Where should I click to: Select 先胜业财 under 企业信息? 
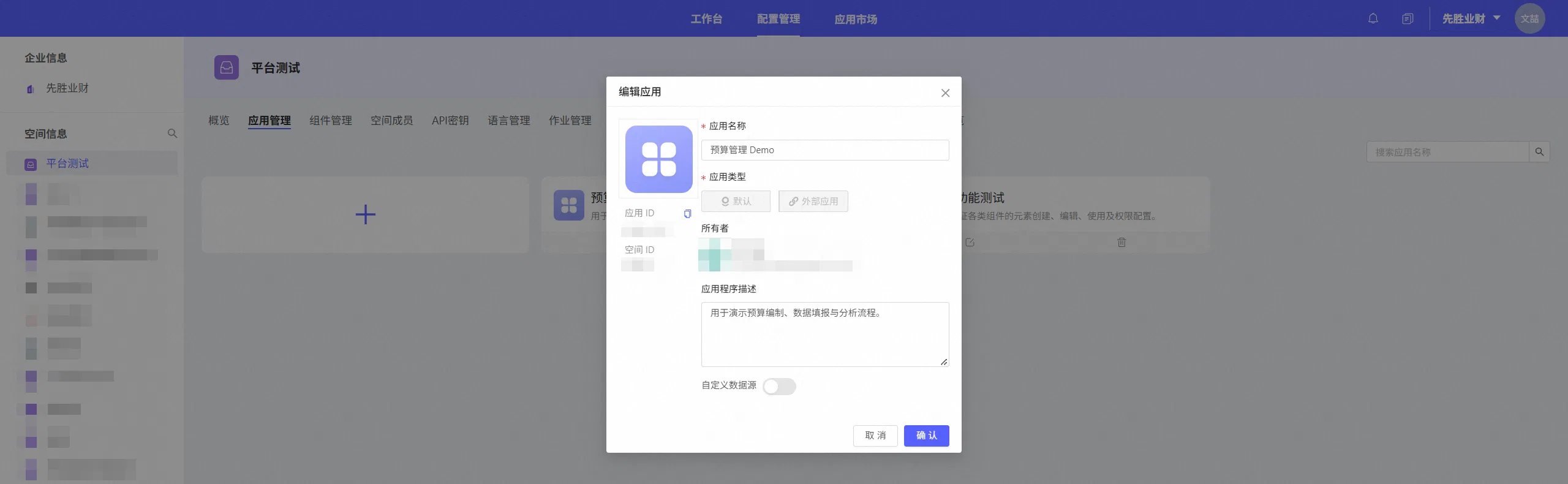click(67, 88)
